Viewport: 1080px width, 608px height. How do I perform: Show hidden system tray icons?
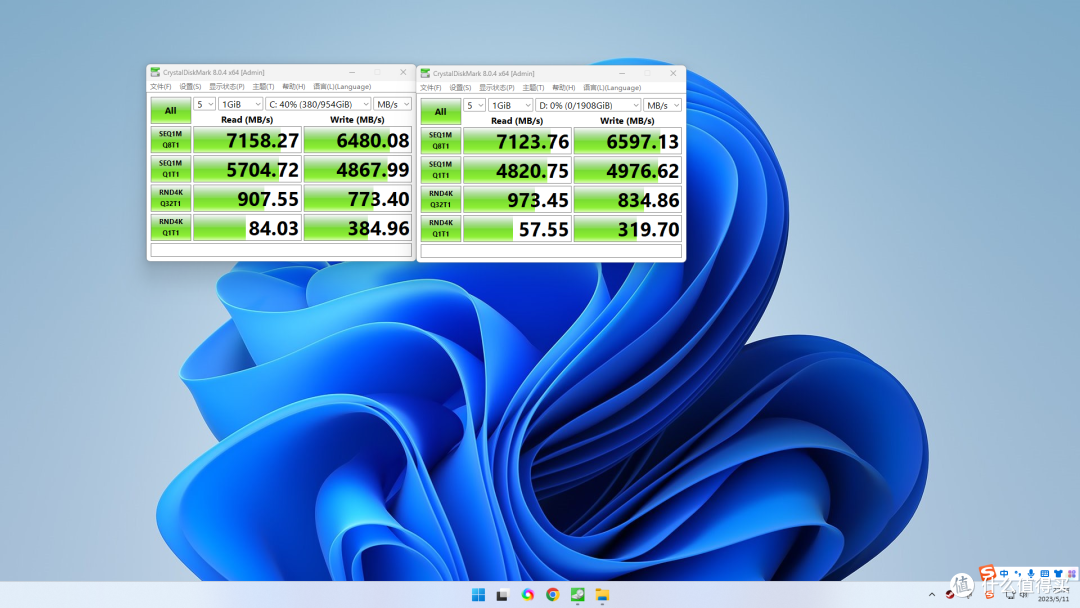coord(931,594)
